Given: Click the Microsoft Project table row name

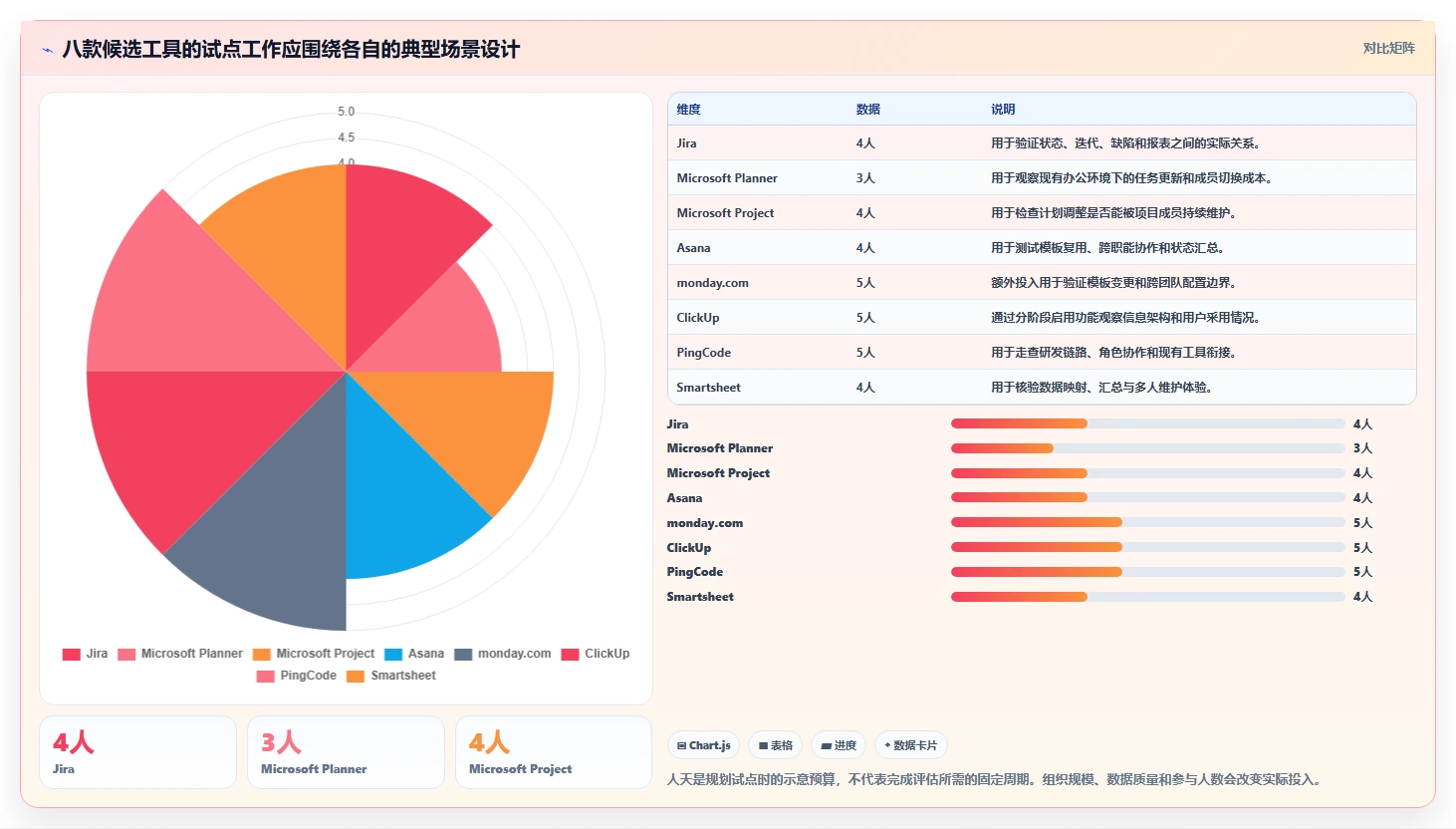Looking at the screenshot, I should click(725, 213).
